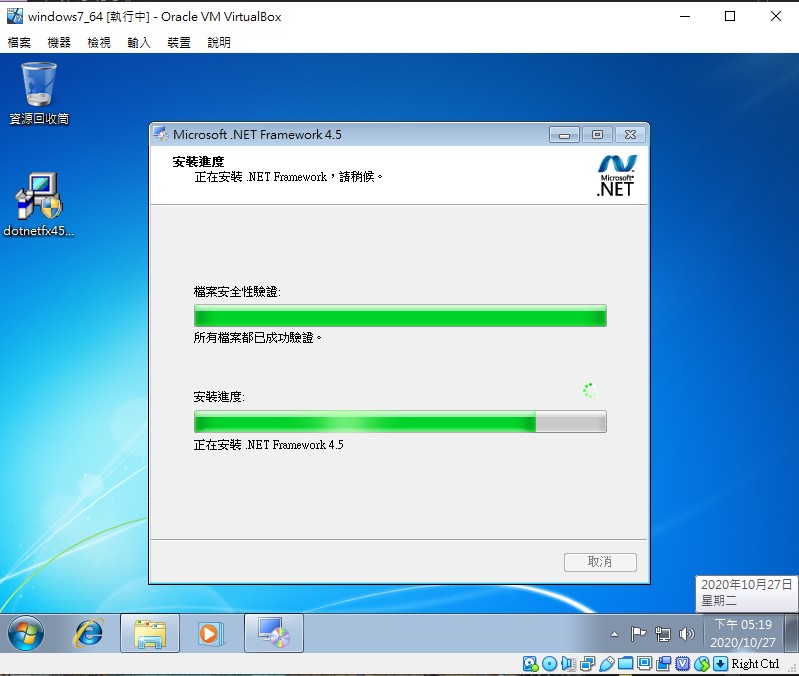799x676 pixels.
Task: Close the .NET Framework 4.5 installer window
Action: click(630, 135)
